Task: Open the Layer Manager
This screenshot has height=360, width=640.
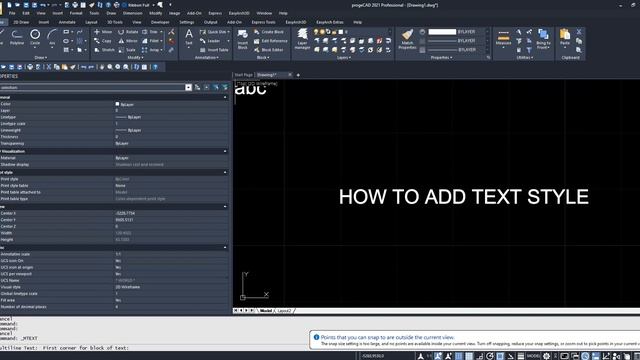Action: point(302,39)
